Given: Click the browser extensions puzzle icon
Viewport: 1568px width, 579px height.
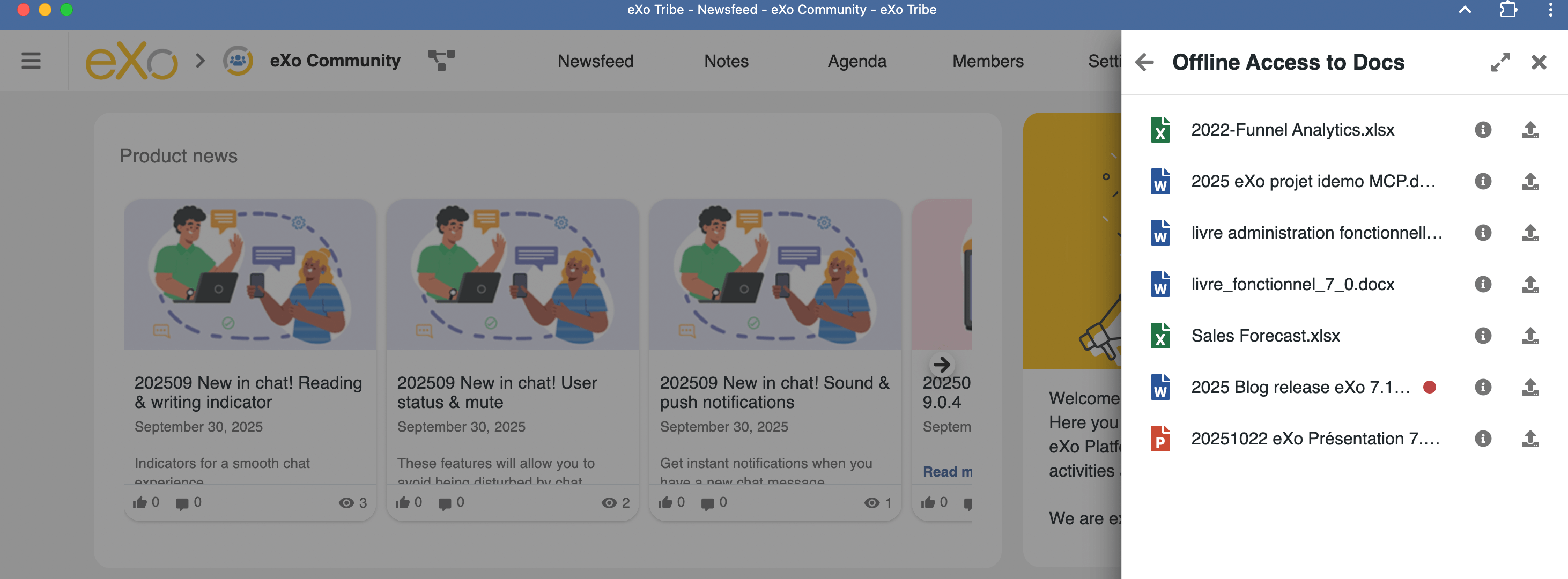Looking at the screenshot, I should [1508, 10].
